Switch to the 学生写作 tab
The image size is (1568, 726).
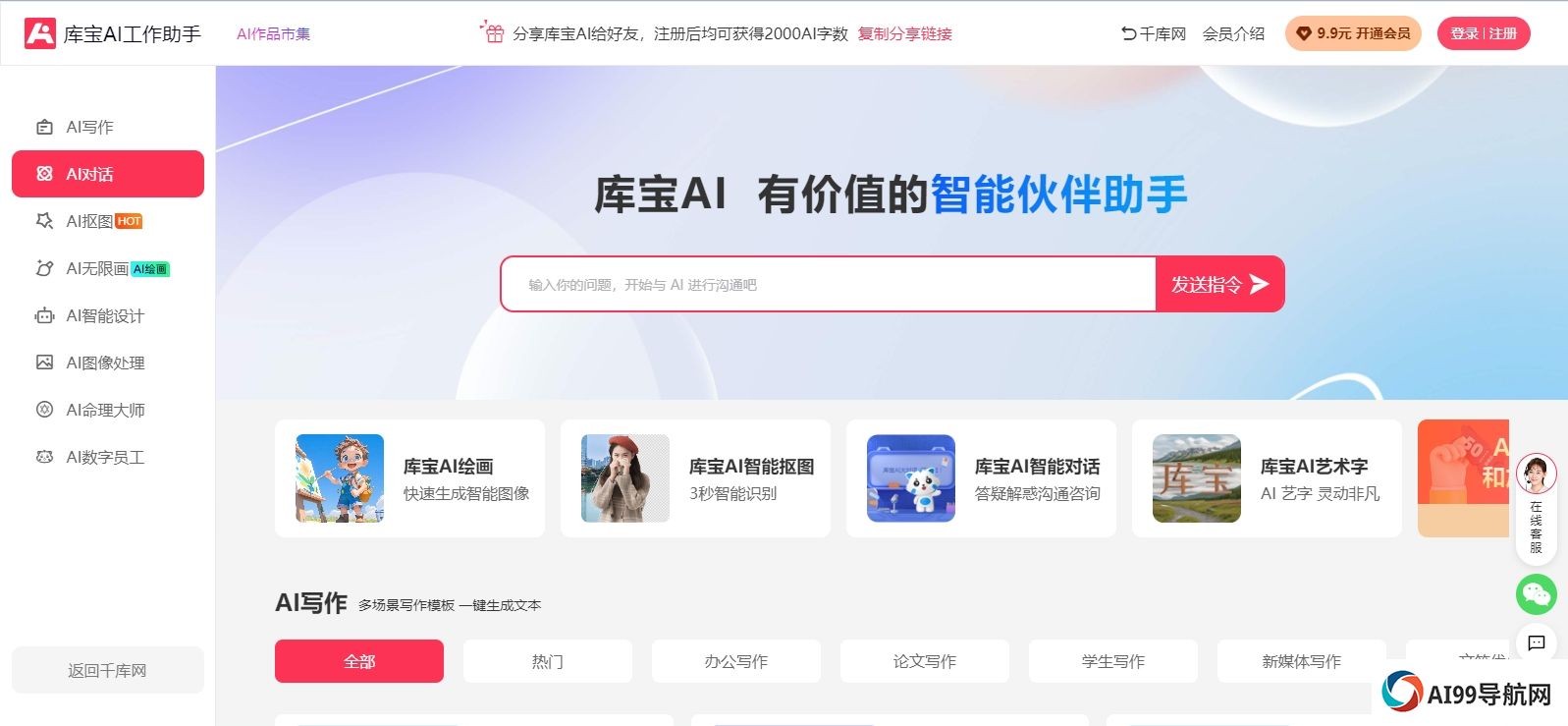1113,661
